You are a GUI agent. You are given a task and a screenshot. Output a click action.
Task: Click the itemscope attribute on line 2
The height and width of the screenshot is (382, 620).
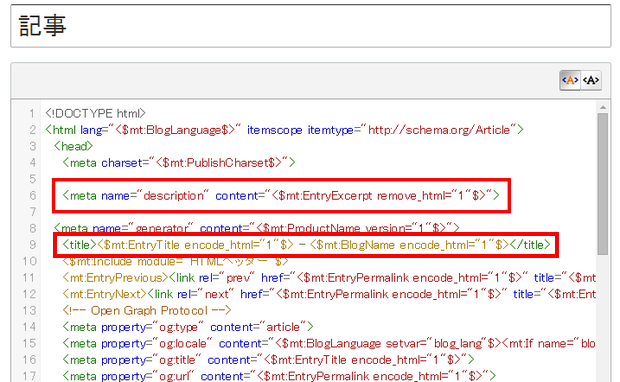(x=274, y=130)
